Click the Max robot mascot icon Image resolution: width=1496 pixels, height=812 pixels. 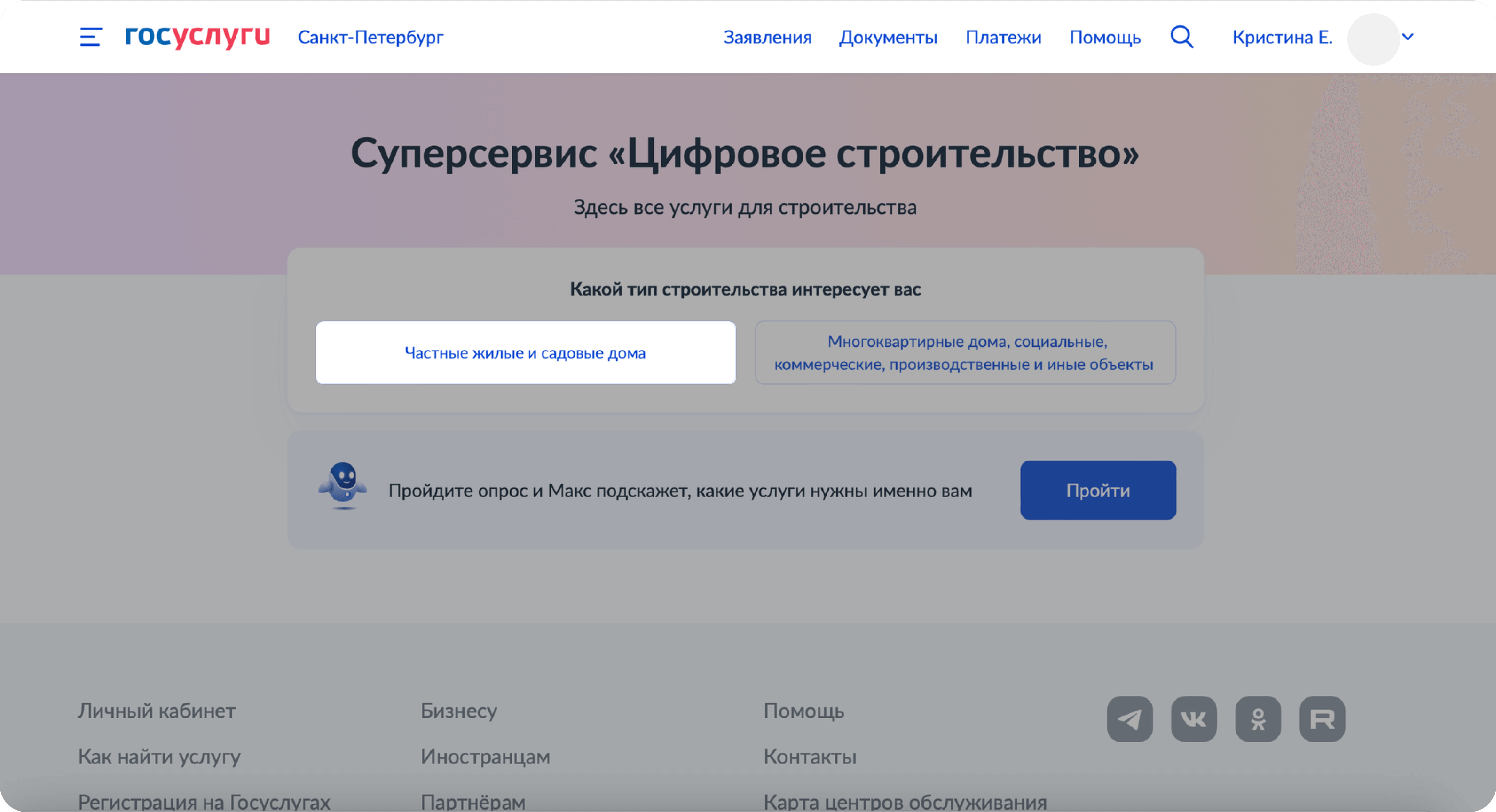pos(343,486)
